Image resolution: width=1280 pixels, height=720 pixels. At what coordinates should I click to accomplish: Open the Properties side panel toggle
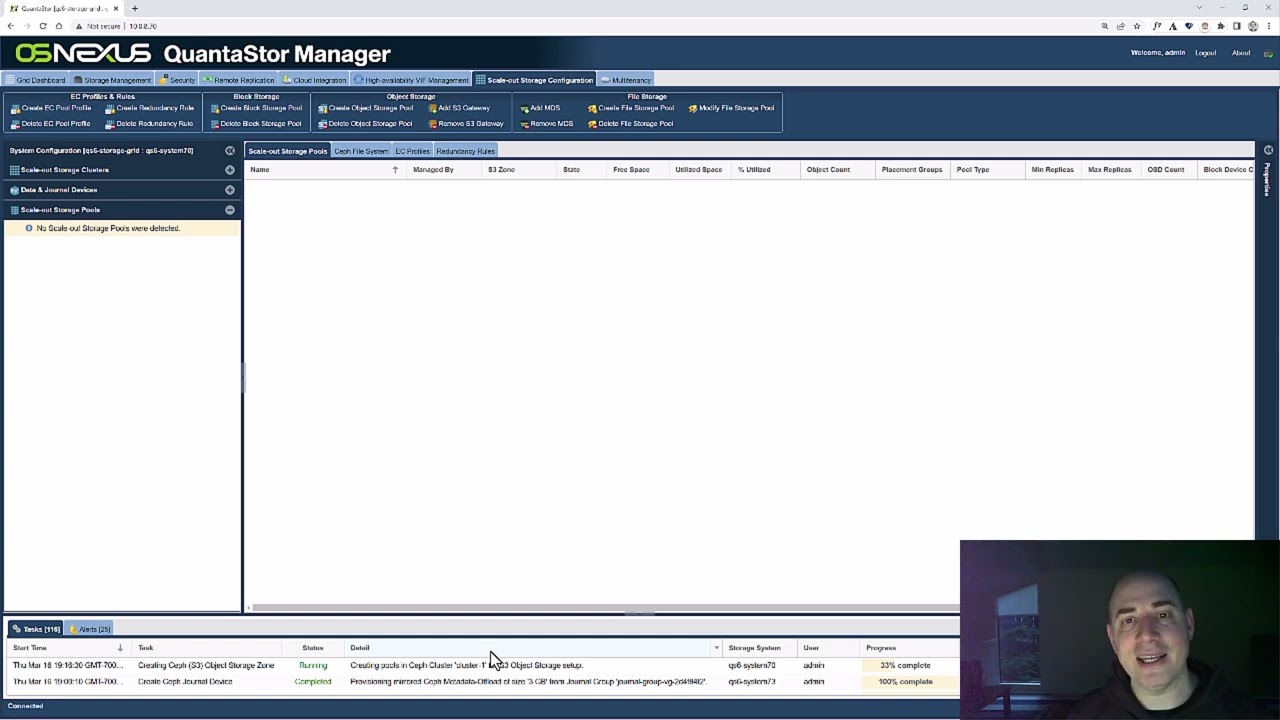tap(1268, 151)
